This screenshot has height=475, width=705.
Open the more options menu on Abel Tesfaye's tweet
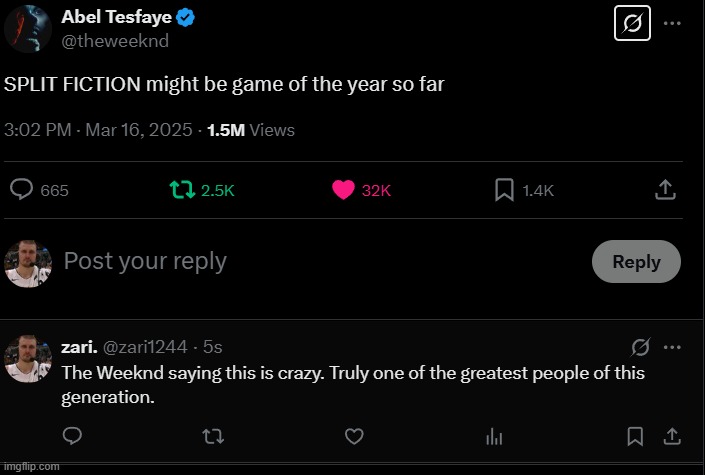coord(673,22)
